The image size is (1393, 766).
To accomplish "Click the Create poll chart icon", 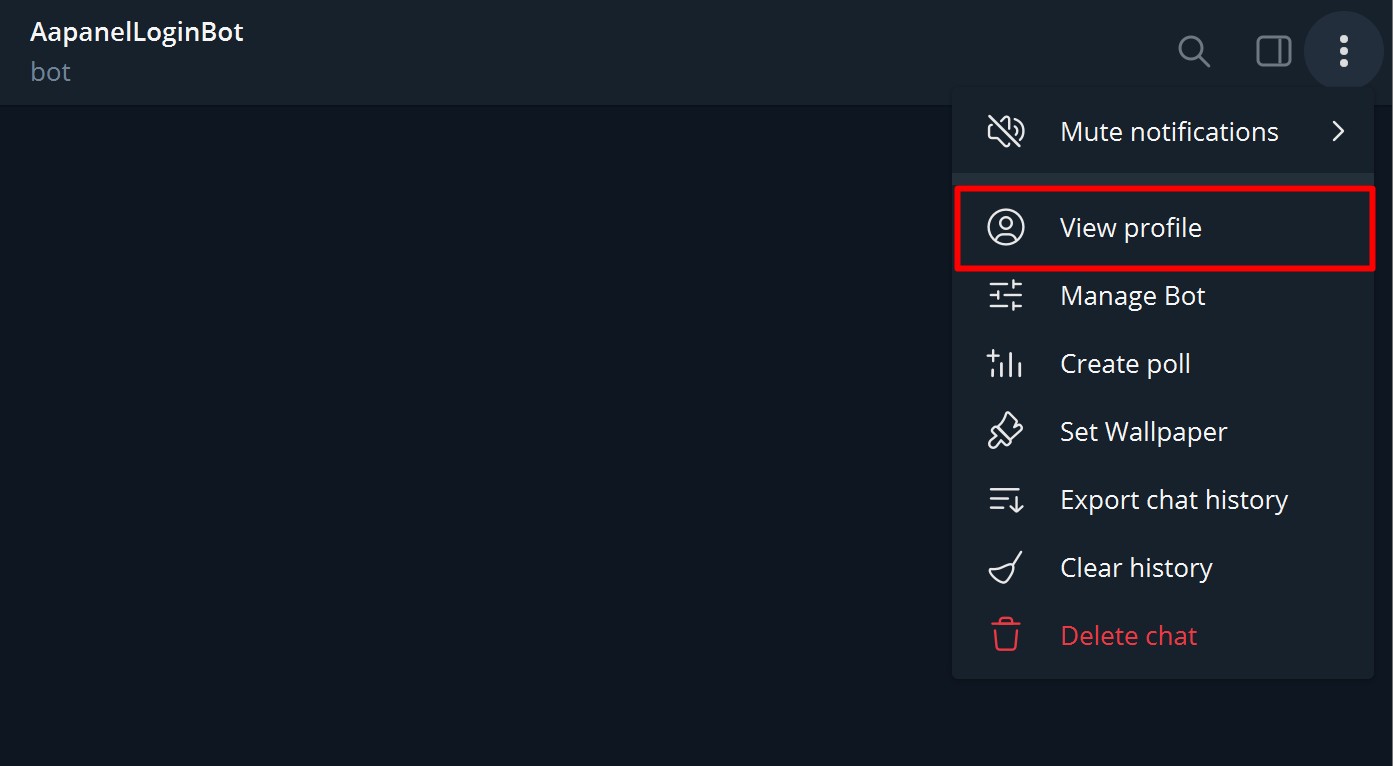I will pos(1005,364).
